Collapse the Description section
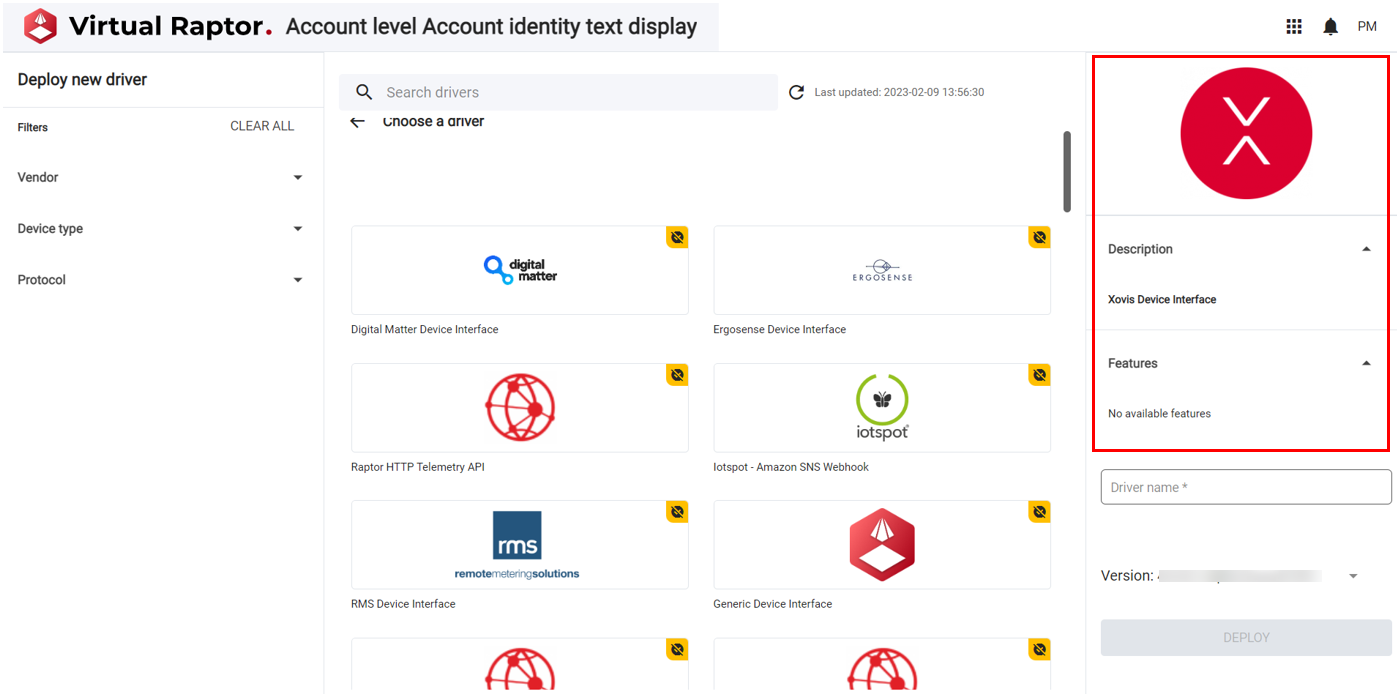The height and width of the screenshot is (694, 1397). pyautogui.click(x=1366, y=248)
